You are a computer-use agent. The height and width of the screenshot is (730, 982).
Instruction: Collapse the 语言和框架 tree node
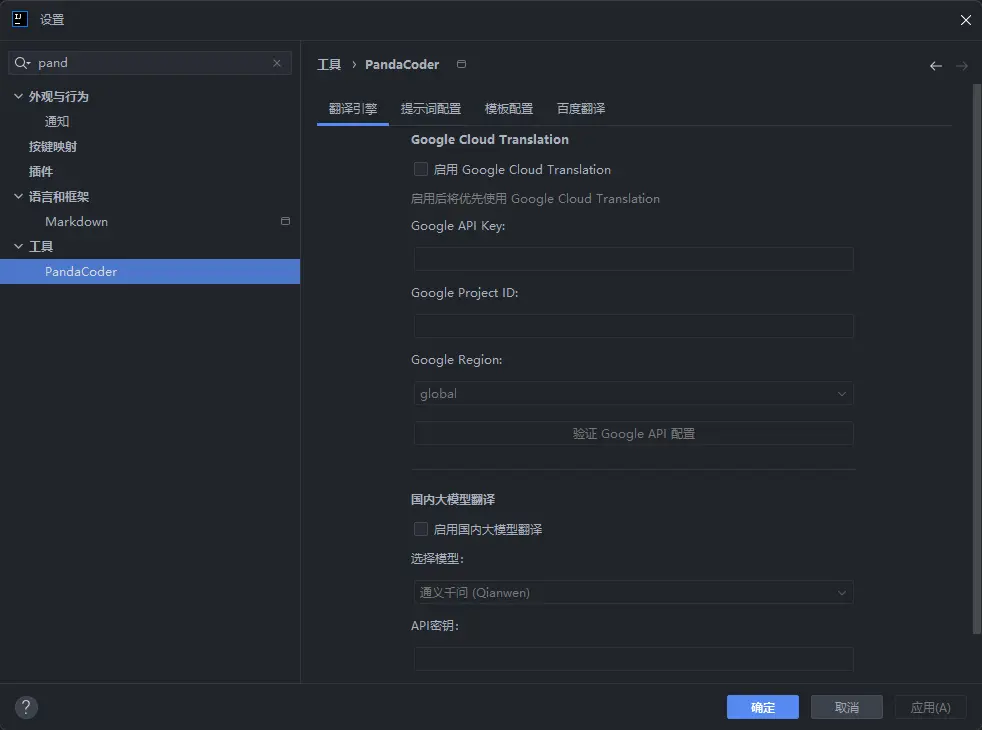pos(18,197)
